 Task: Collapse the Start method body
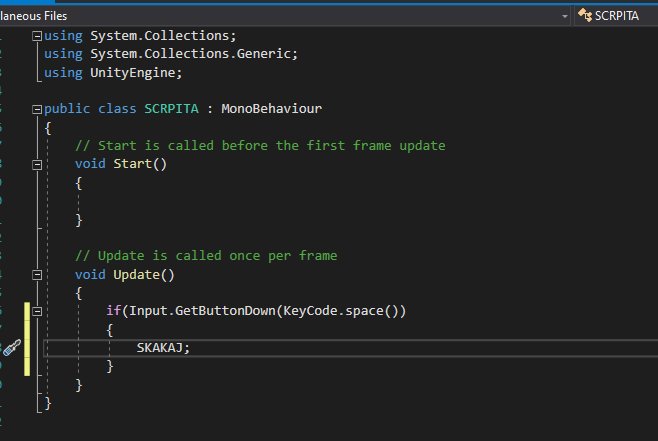pos(38,164)
